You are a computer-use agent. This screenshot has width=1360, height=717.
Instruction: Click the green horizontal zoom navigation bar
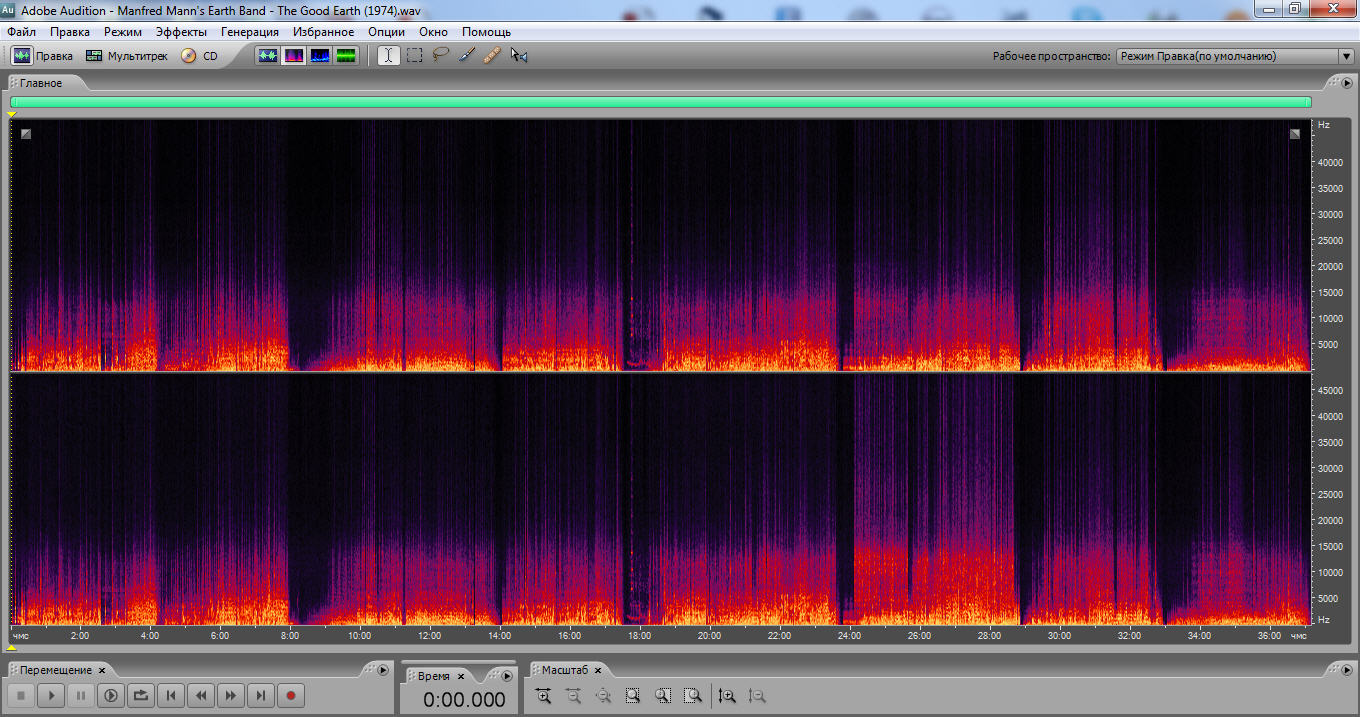[660, 102]
